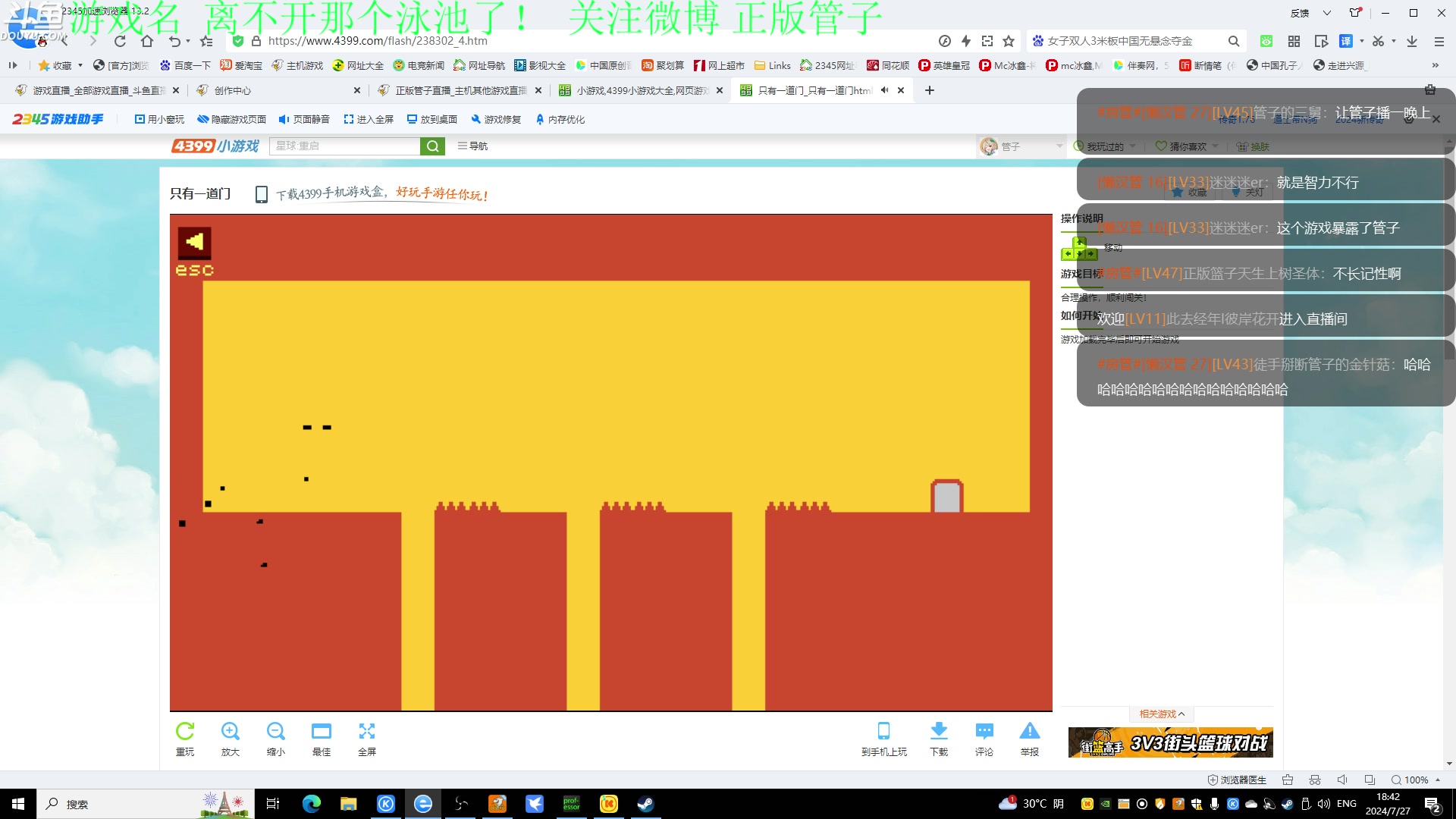Collapse the 相关游戏 section
Screen dimensions: 1456x819
(1162, 714)
